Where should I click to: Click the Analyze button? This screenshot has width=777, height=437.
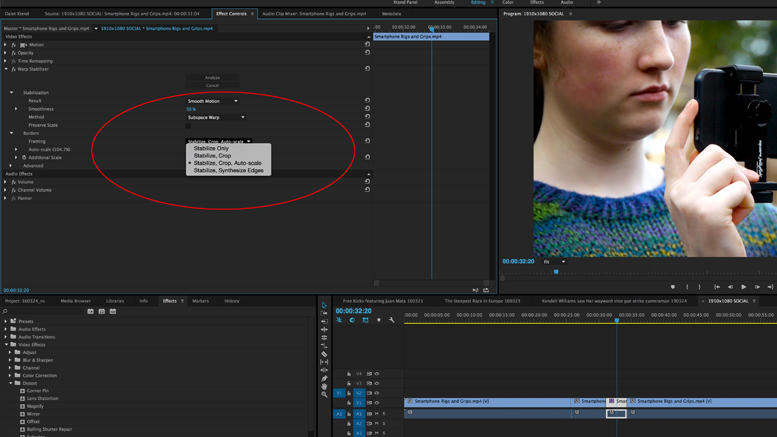tap(213, 77)
